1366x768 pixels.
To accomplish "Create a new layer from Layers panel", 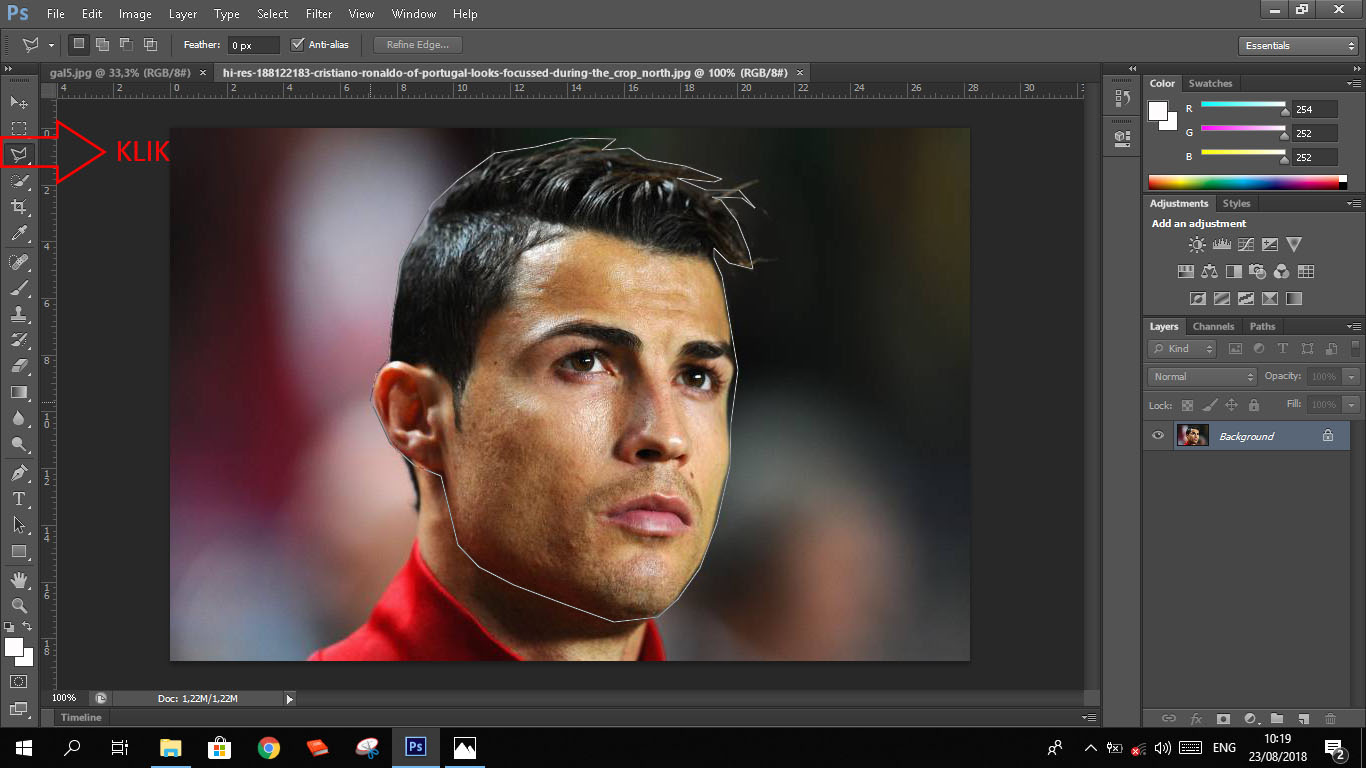I will (x=1303, y=718).
